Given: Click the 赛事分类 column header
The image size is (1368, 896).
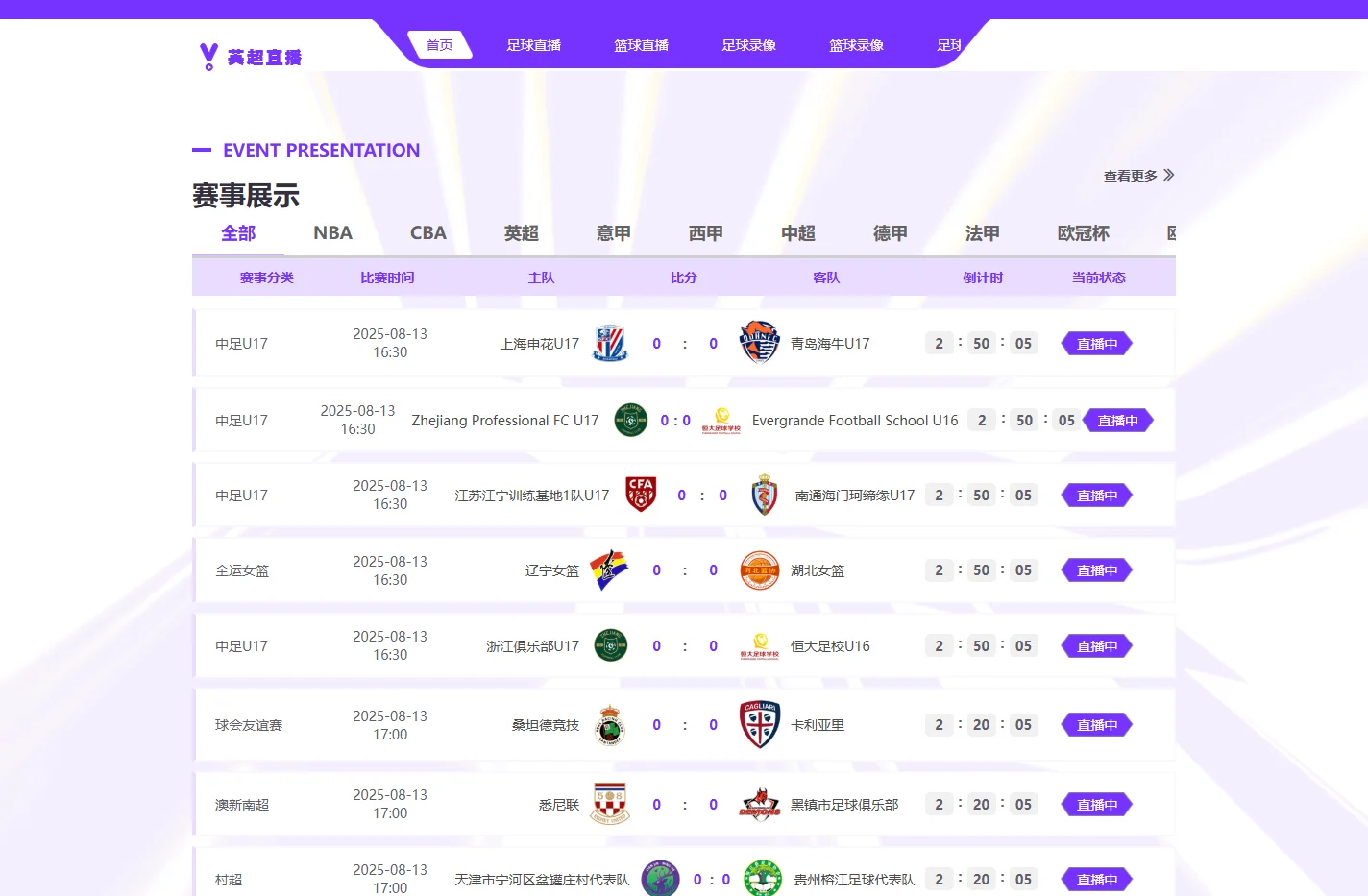Looking at the screenshot, I should [x=267, y=278].
